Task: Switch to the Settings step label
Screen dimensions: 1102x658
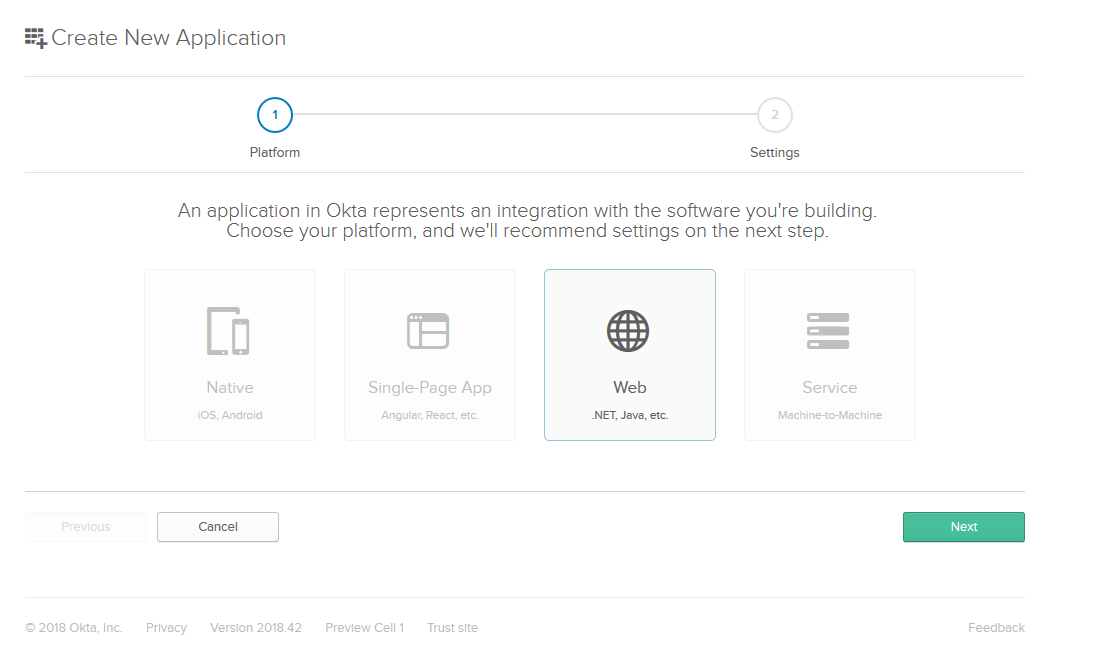Action: [x=775, y=153]
